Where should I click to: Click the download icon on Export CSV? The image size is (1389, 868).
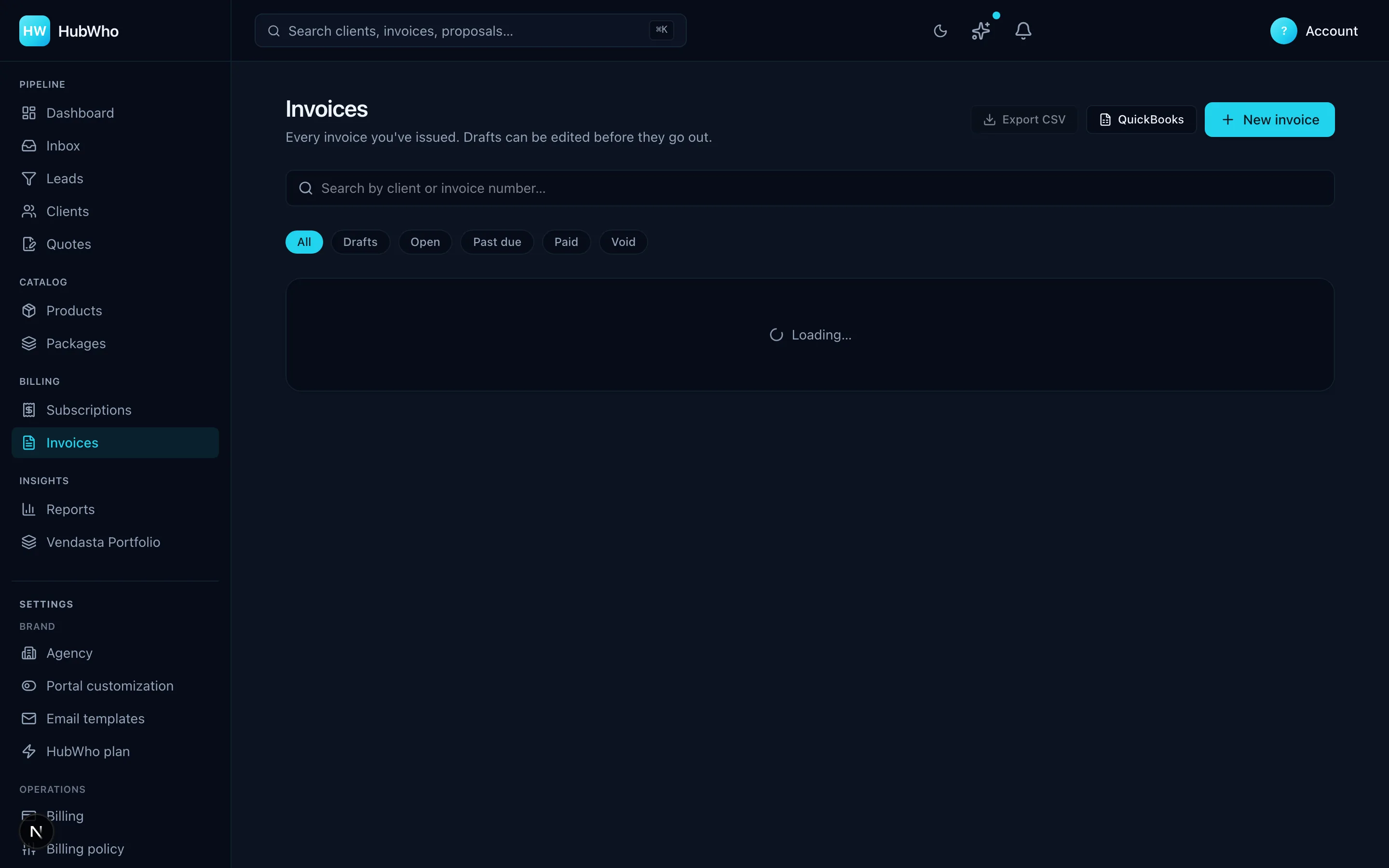pos(989,120)
